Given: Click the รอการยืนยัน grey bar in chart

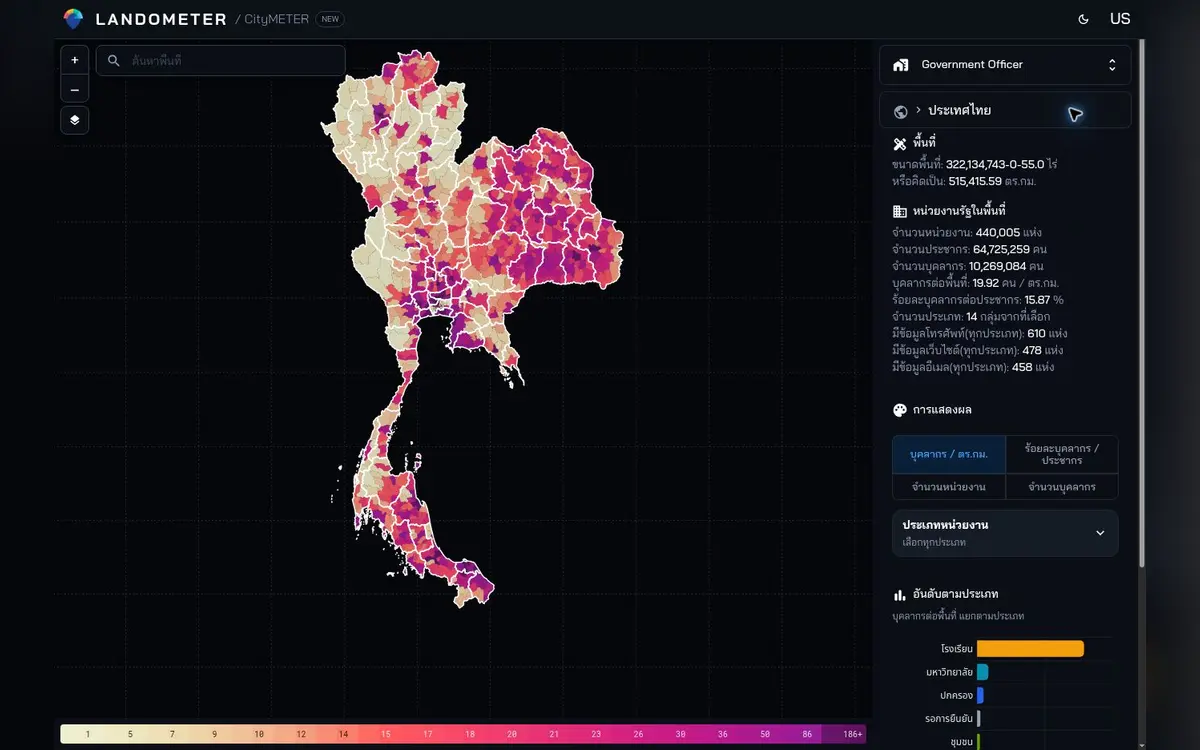Looking at the screenshot, I should 979,718.
